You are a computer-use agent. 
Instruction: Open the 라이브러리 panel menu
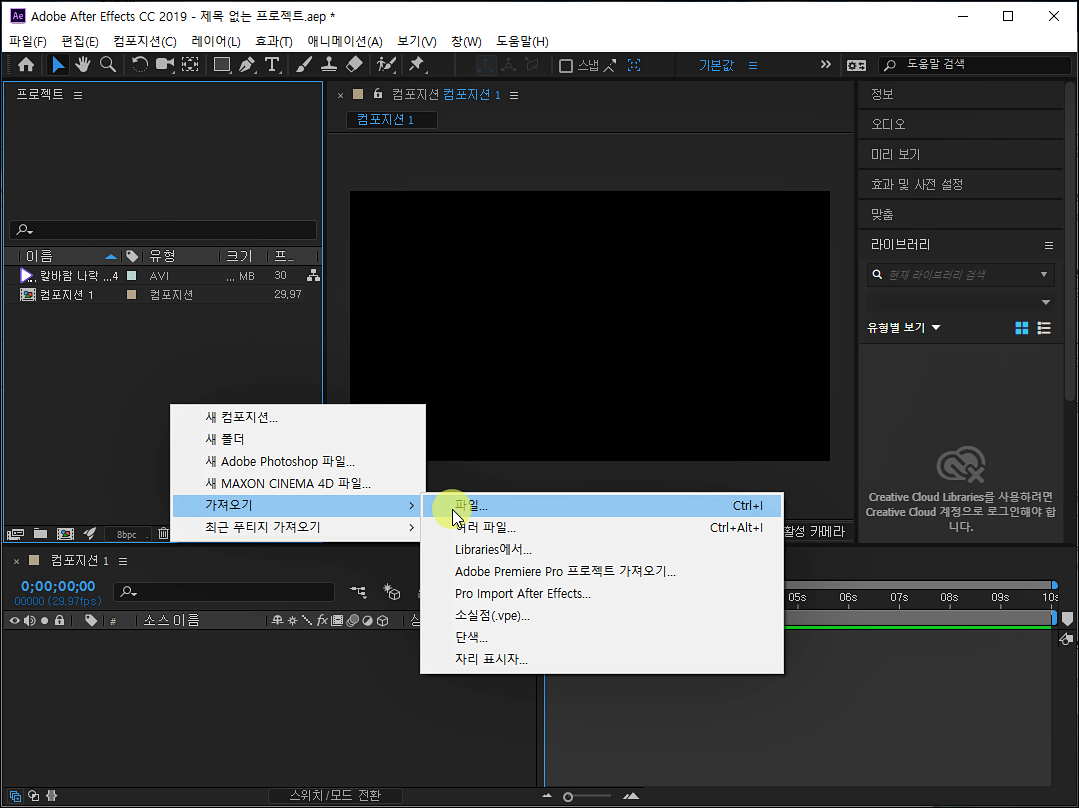(x=1049, y=245)
